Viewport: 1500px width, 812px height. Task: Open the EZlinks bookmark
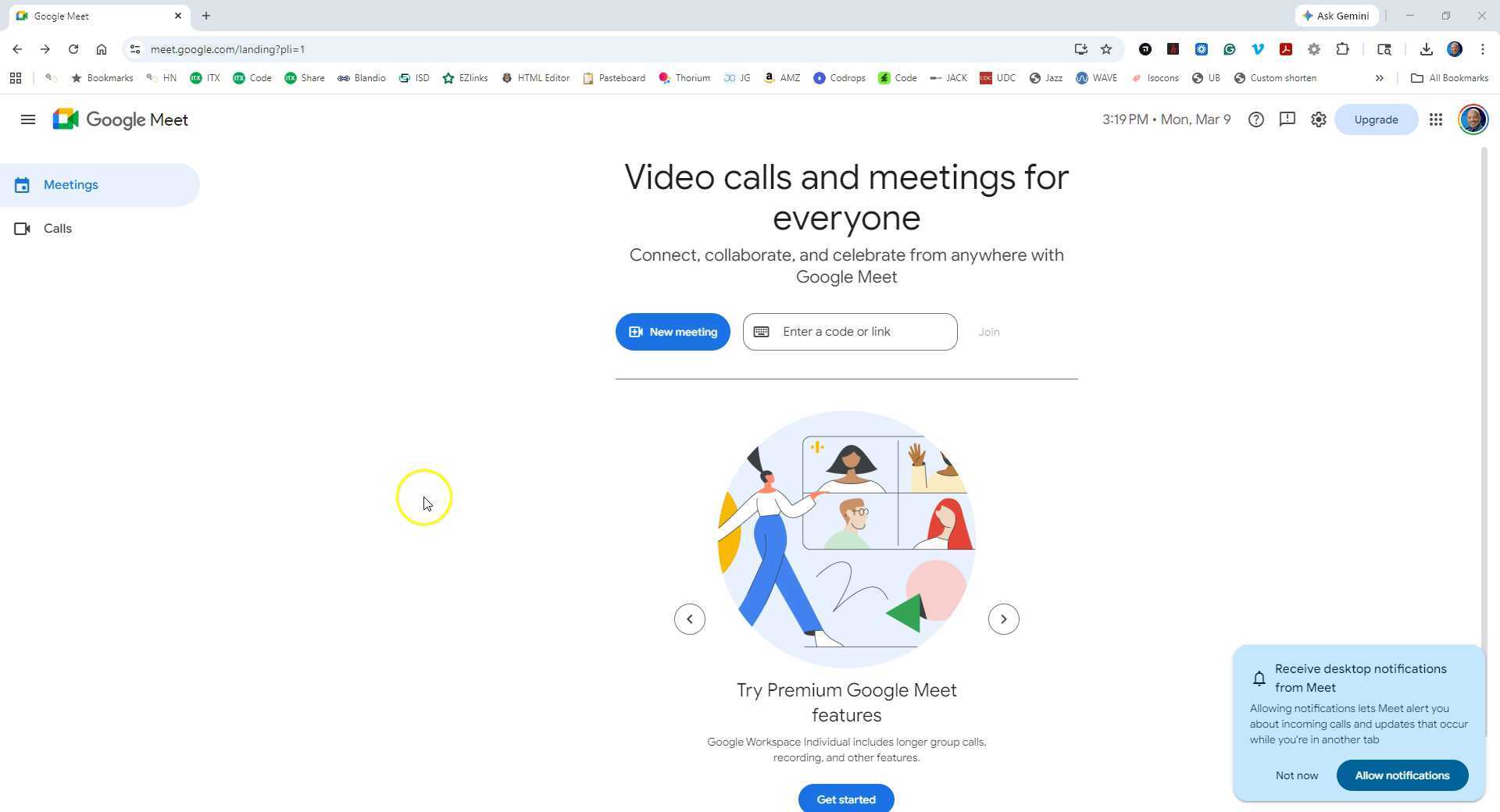[465, 78]
